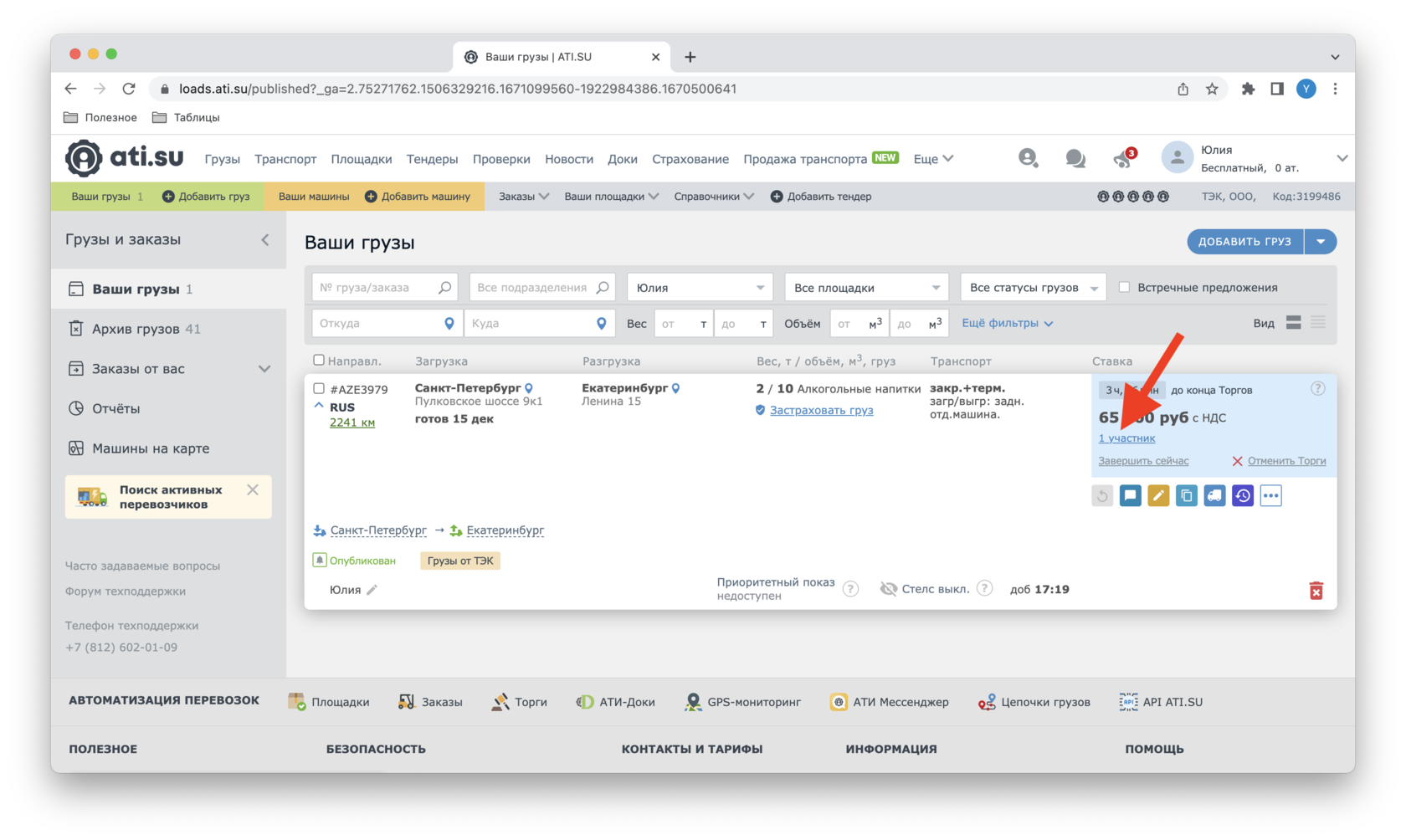This screenshot has height=840, width=1406.
Task: Open the Заказы dropdown in the subbar
Action: coord(524,197)
